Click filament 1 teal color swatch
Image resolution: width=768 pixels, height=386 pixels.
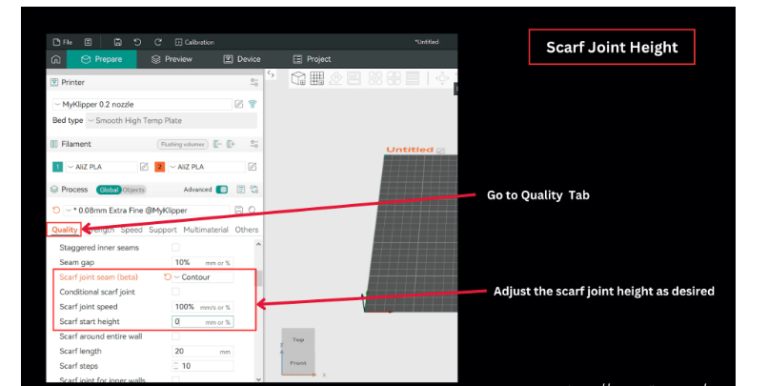click(57, 167)
